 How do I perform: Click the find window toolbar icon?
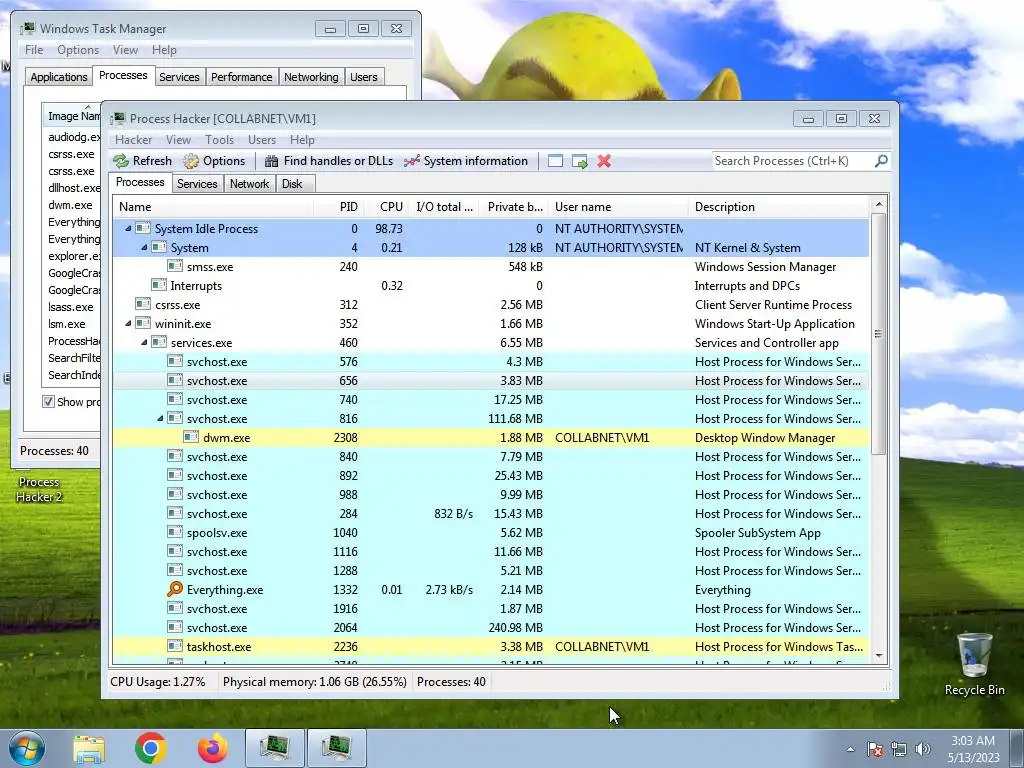click(x=555, y=161)
